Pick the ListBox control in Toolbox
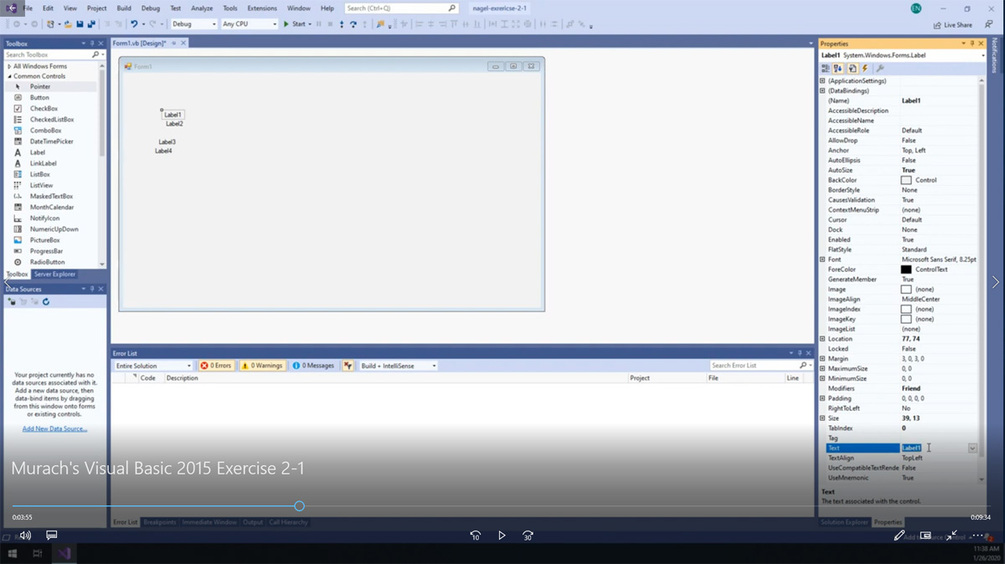 pyautogui.click(x=40, y=174)
